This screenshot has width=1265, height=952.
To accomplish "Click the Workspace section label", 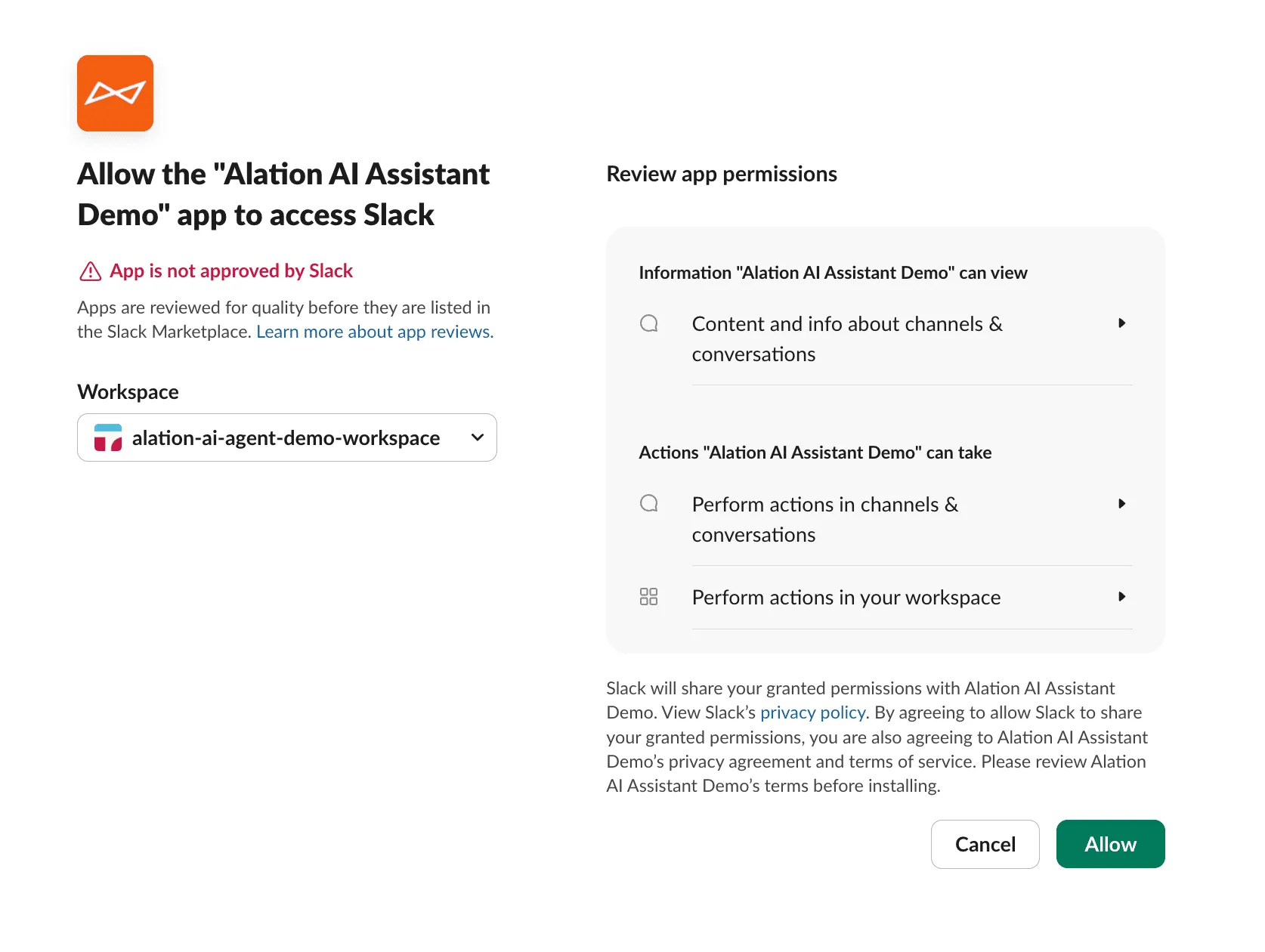I will (127, 391).
